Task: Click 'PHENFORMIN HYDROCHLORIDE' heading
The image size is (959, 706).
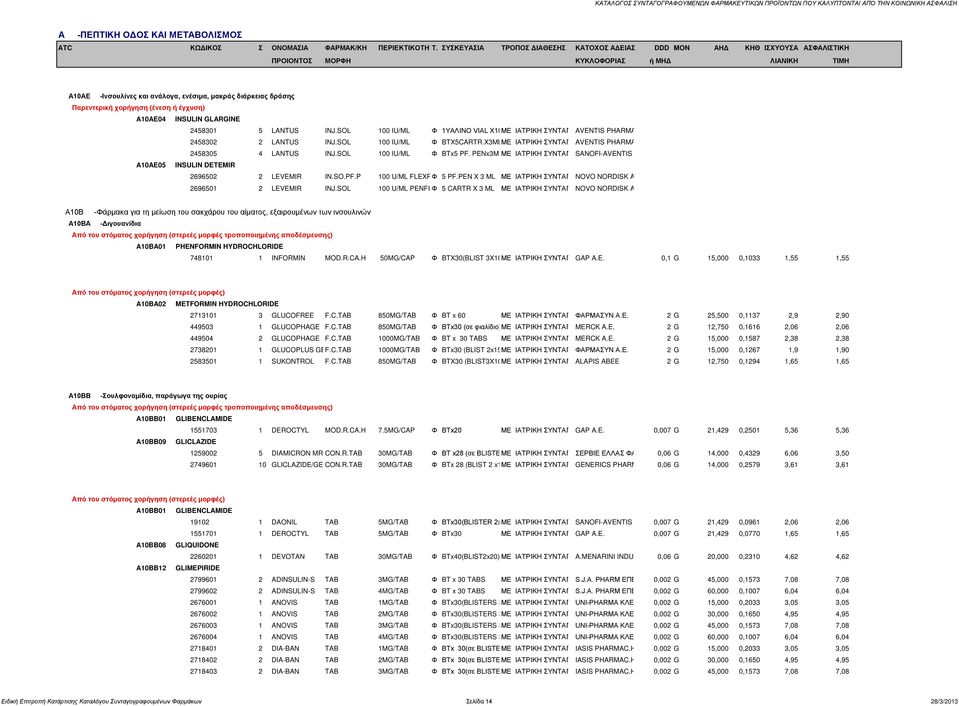Action: (x=229, y=247)
